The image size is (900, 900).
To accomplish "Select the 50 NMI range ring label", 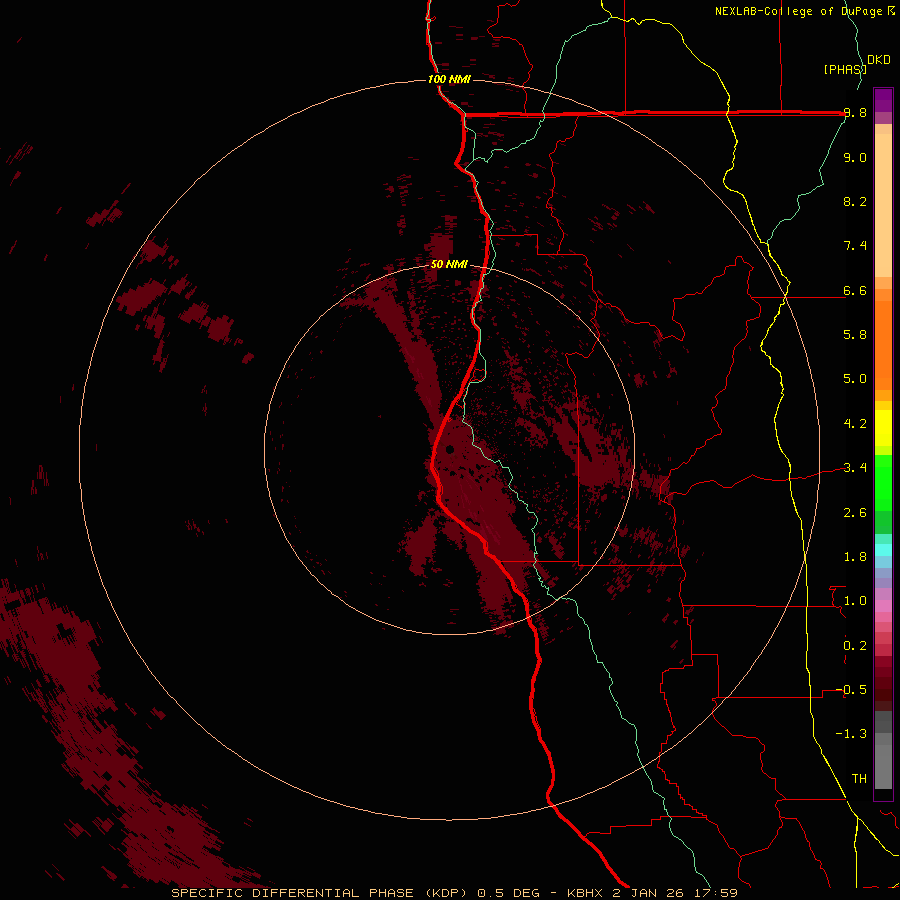I will (x=449, y=264).
